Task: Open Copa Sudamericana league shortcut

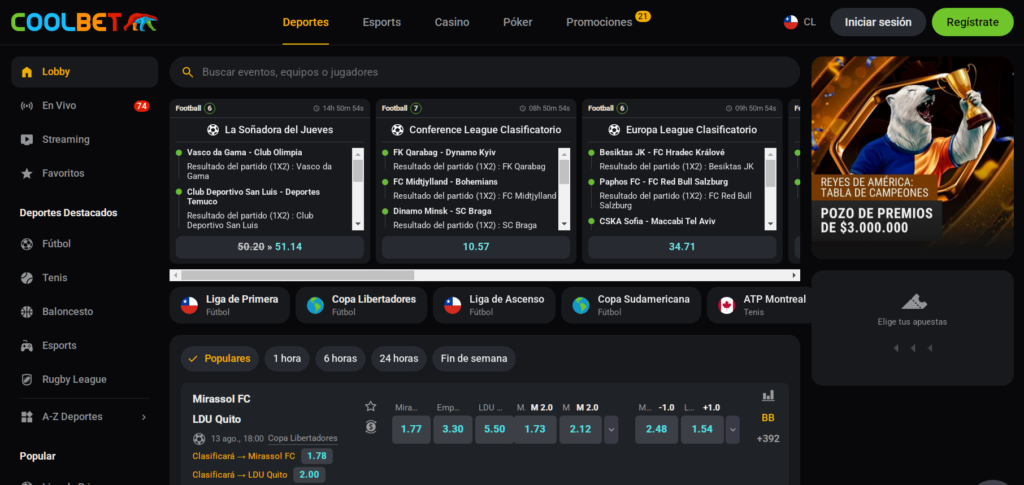Action: tap(631, 305)
